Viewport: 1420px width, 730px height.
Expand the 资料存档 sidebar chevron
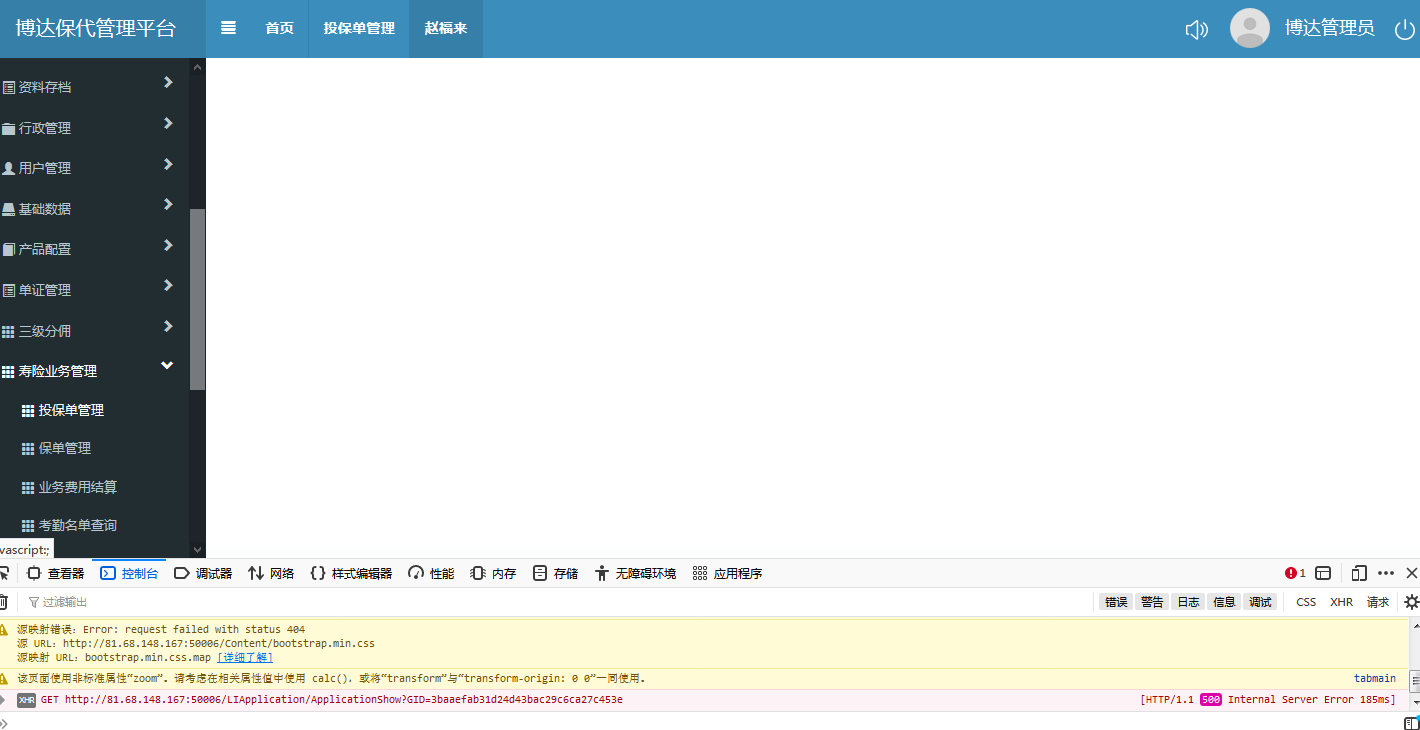(x=168, y=82)
